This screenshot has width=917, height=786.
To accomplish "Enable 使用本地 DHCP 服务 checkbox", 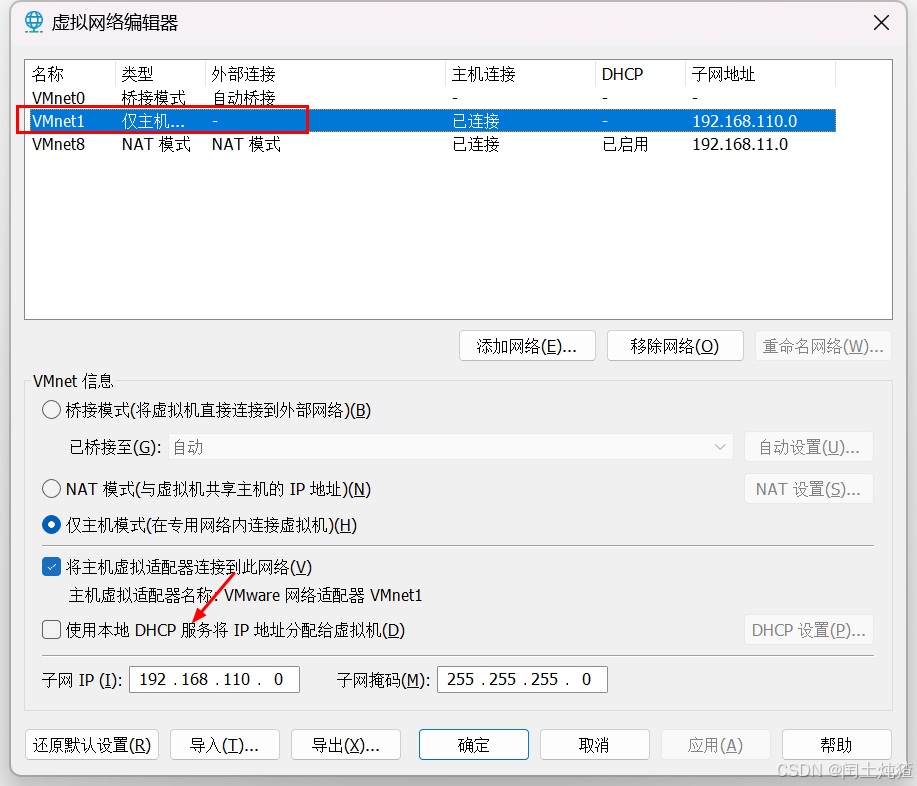I will pyautogui.click(x=51, y=630).
